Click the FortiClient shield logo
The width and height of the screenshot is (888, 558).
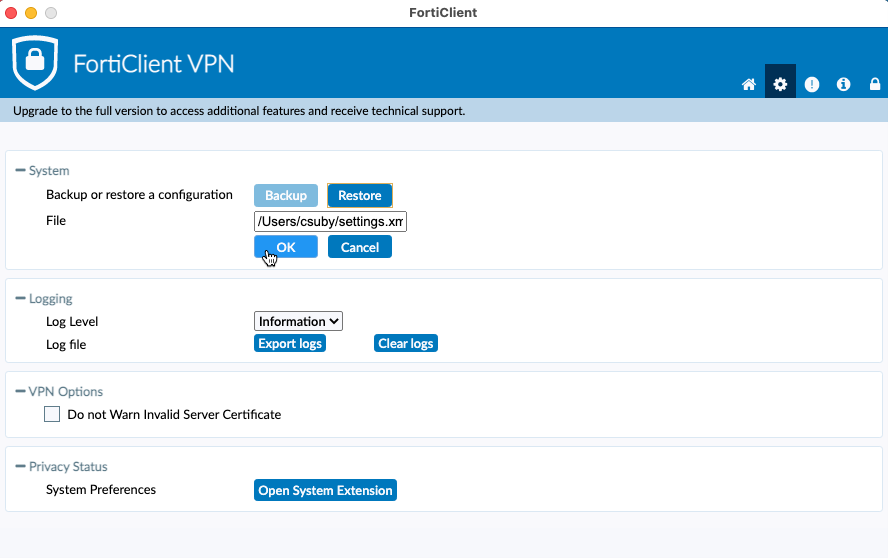pos(35,62)
